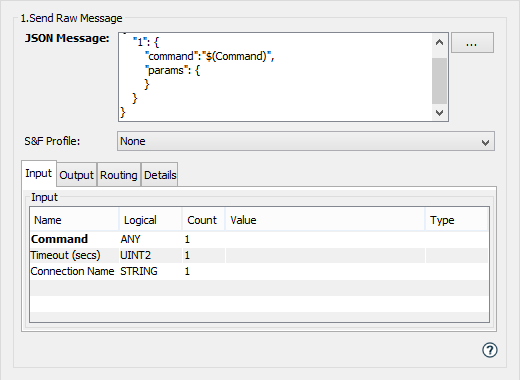520x380 pixels.
Task: Click the Logical column header
Action: click(150, 220)
